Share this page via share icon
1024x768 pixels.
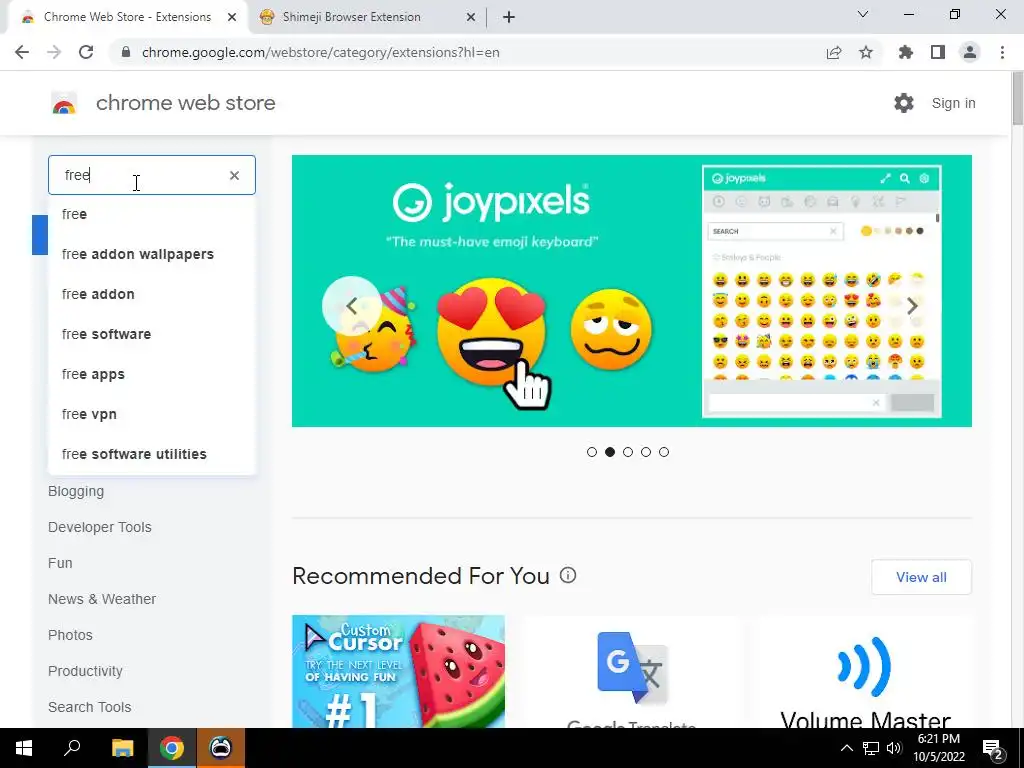(x=834, y=52)
